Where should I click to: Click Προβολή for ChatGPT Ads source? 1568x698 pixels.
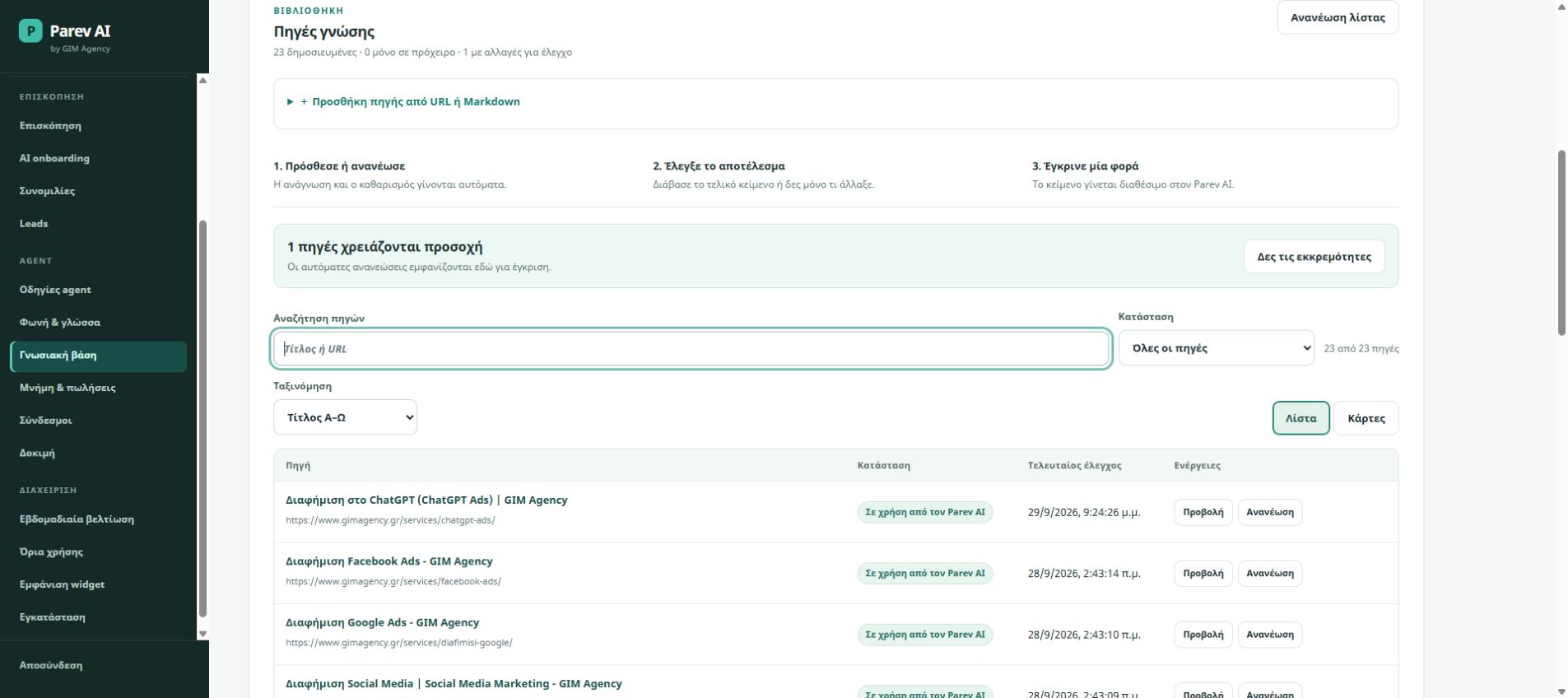(x=1203, y=512)
